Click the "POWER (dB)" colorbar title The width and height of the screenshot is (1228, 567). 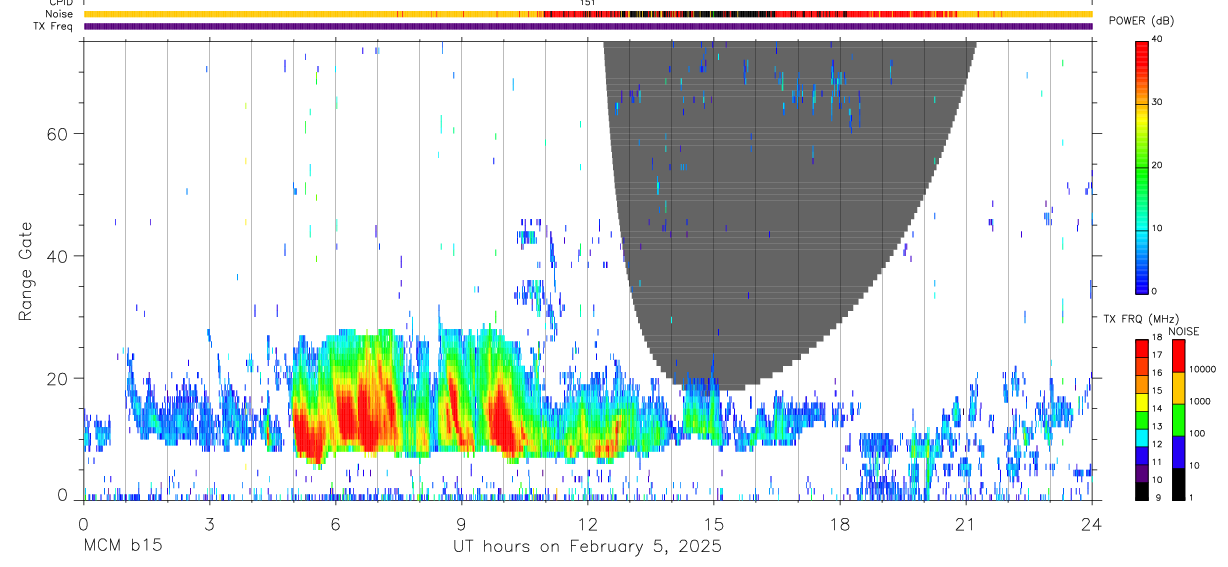(x=1141, y=21)
